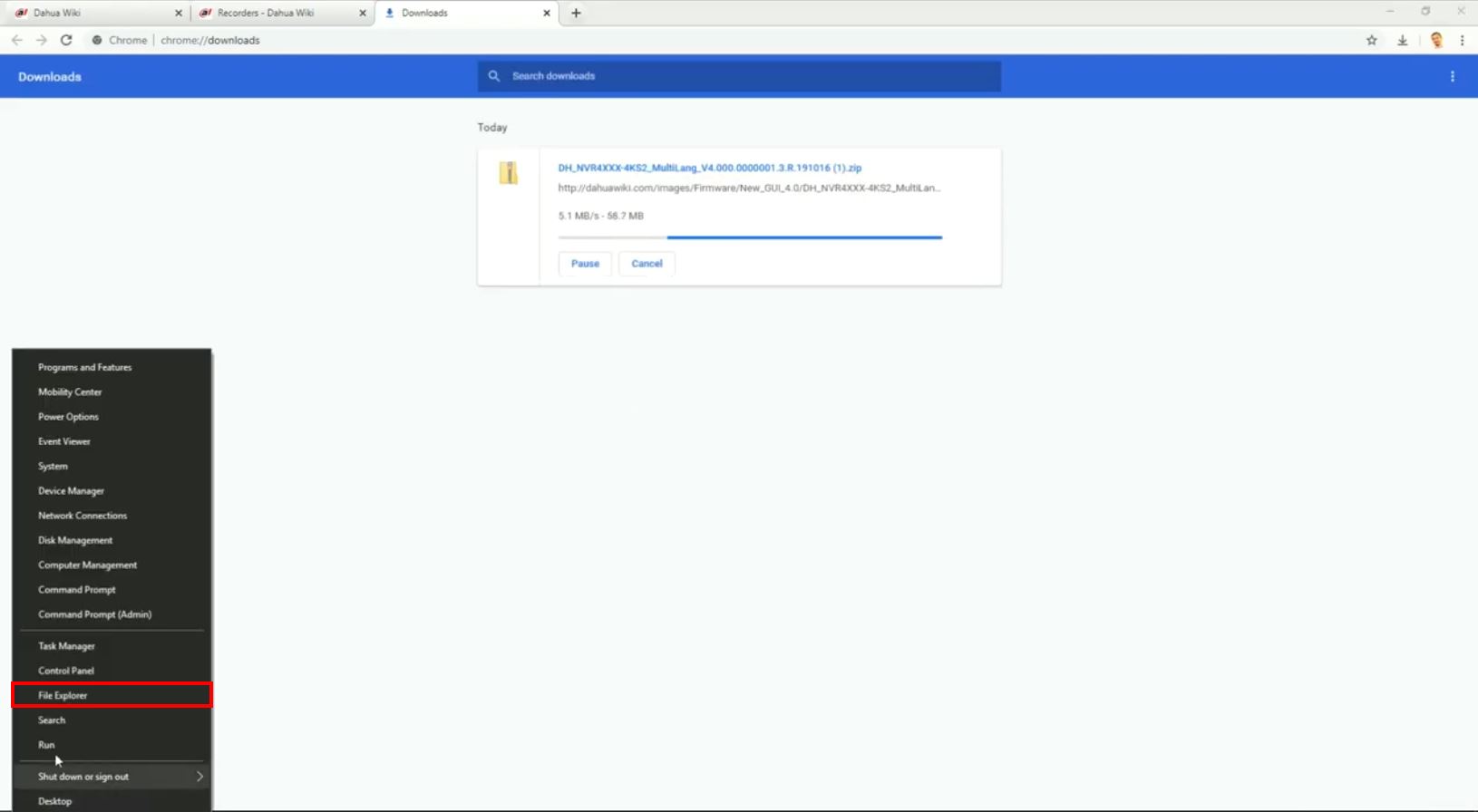Click the zip file icon of the download

point(509,172)
